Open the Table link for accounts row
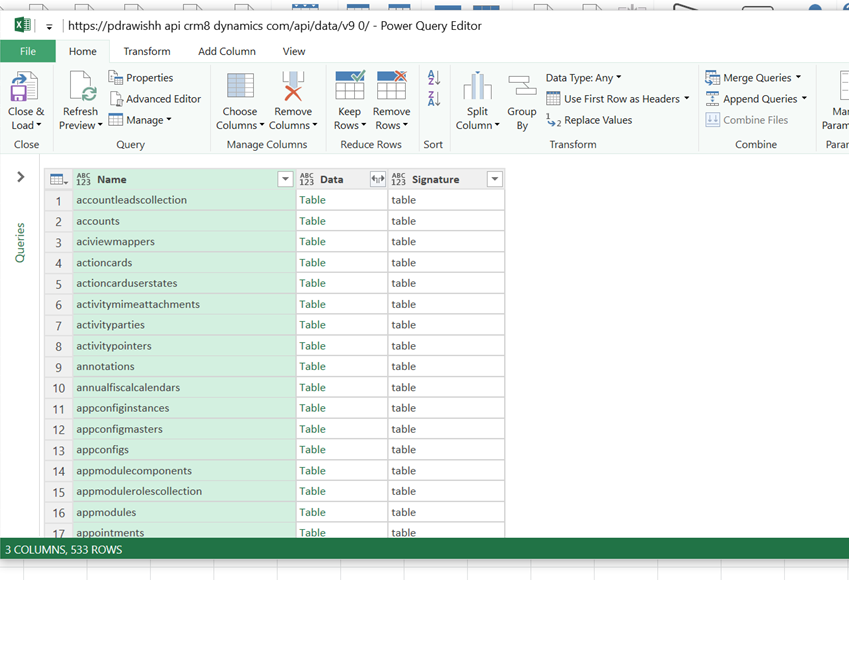This screenshot has height=650, width=849. tap(312, 221)
